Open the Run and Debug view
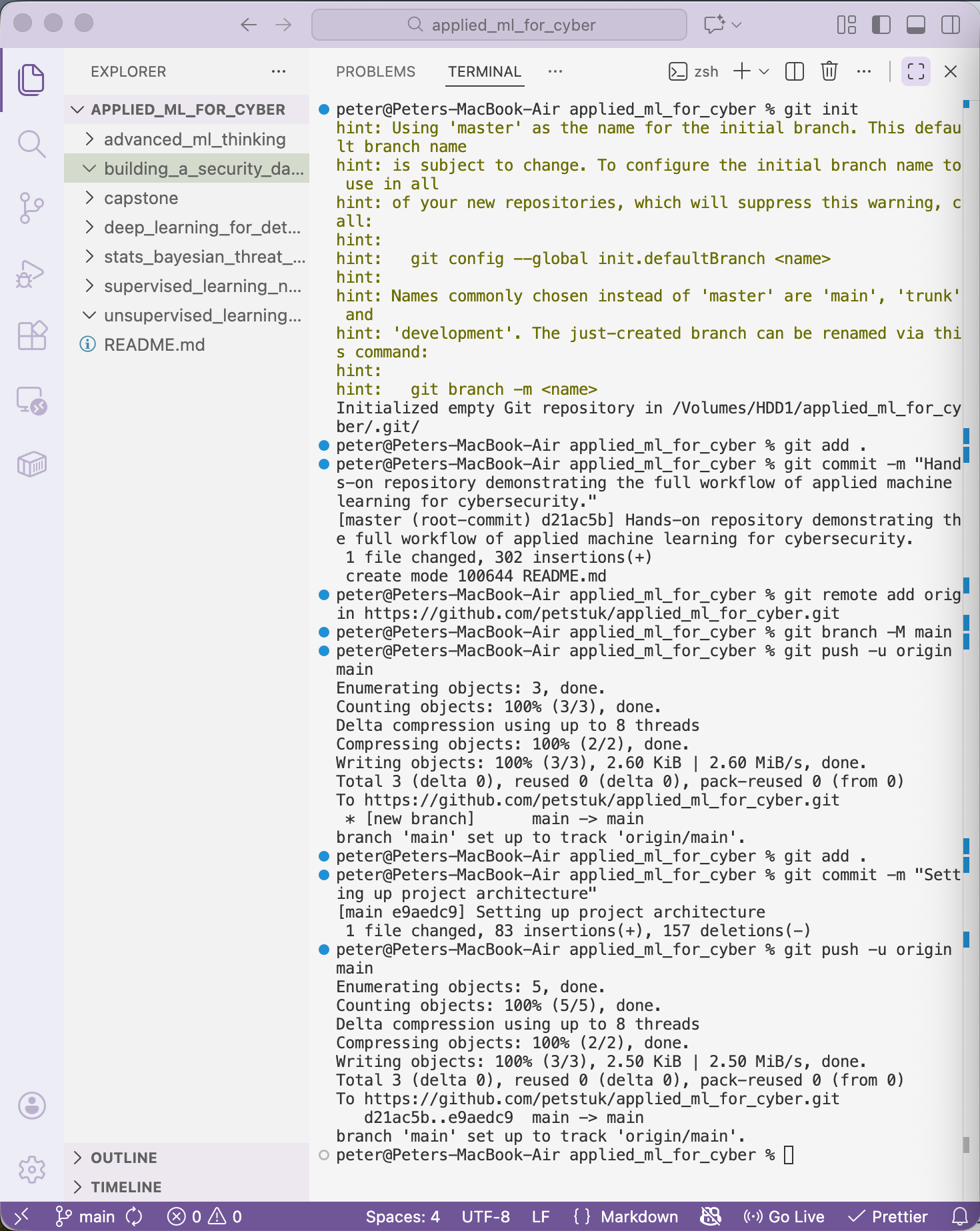The width and height of the screenshot is (980, 1231). (31, 273)
